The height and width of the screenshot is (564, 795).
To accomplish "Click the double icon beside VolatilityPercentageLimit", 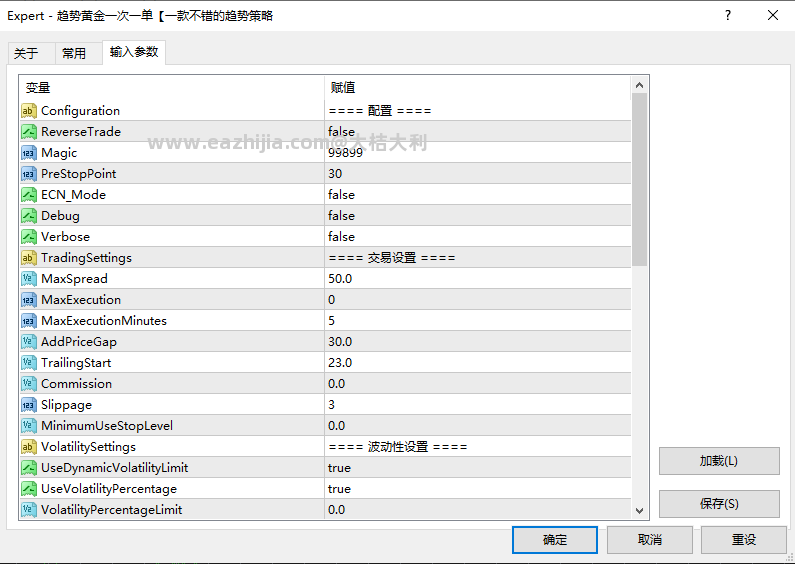I will [x=29, y=510].
